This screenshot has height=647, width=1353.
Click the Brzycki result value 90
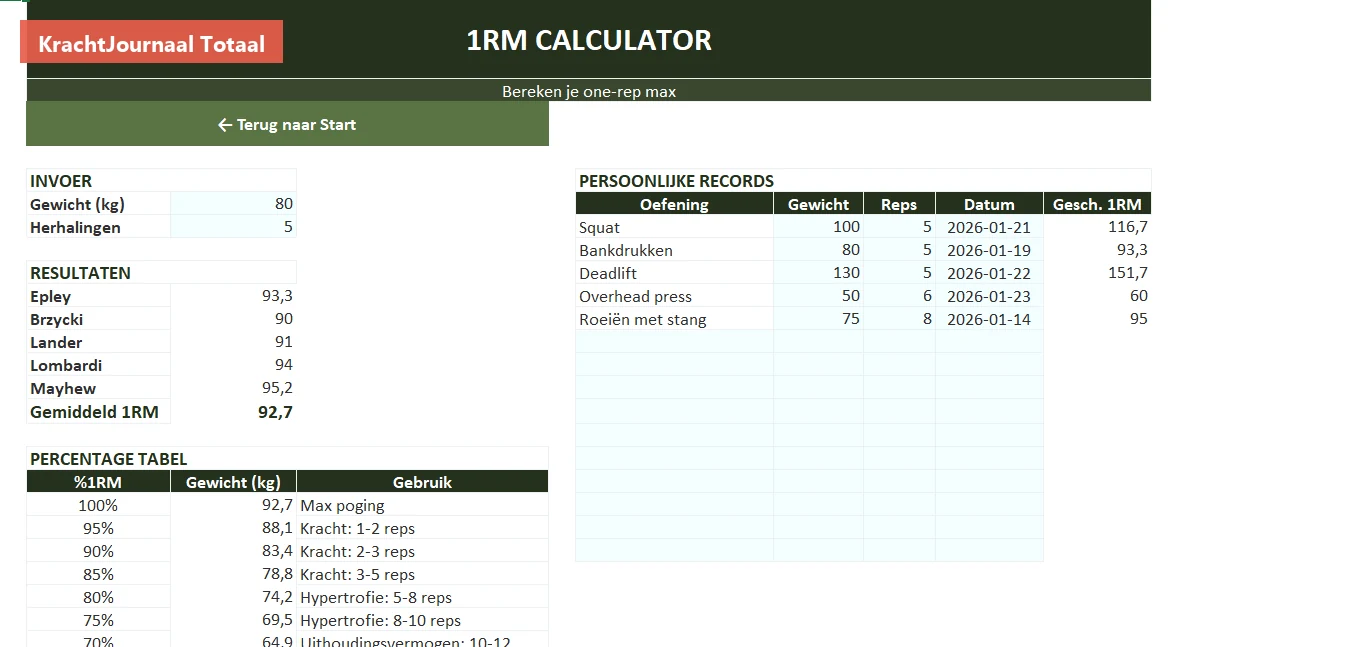pos(233,319)
